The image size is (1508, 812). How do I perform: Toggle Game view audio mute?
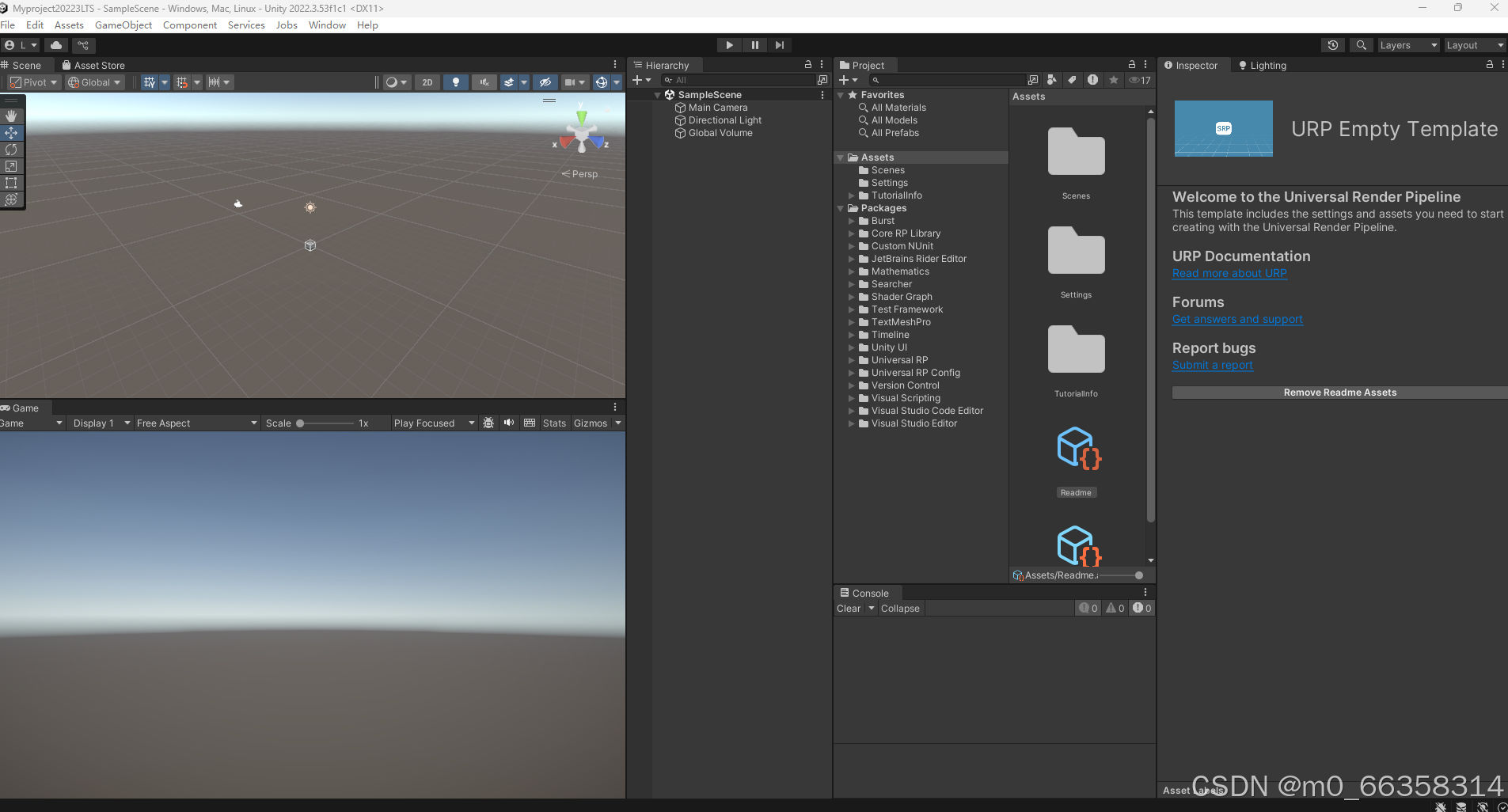tap(509, 423)
